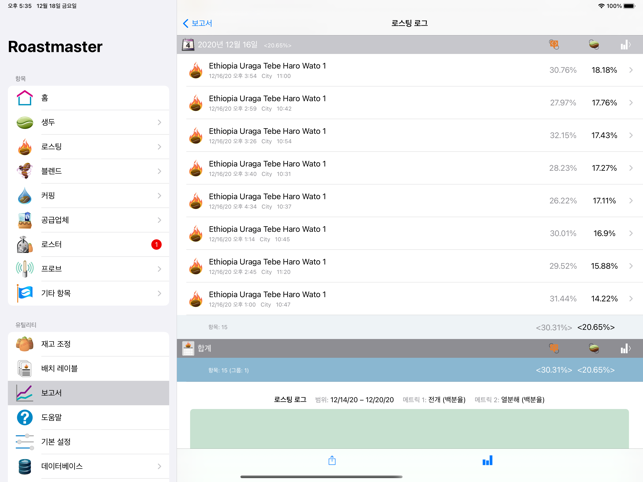This screenshot has width=643, height=482.
Task: Tap the 도움말 question mark icon
Action: (x=25, y=417)
